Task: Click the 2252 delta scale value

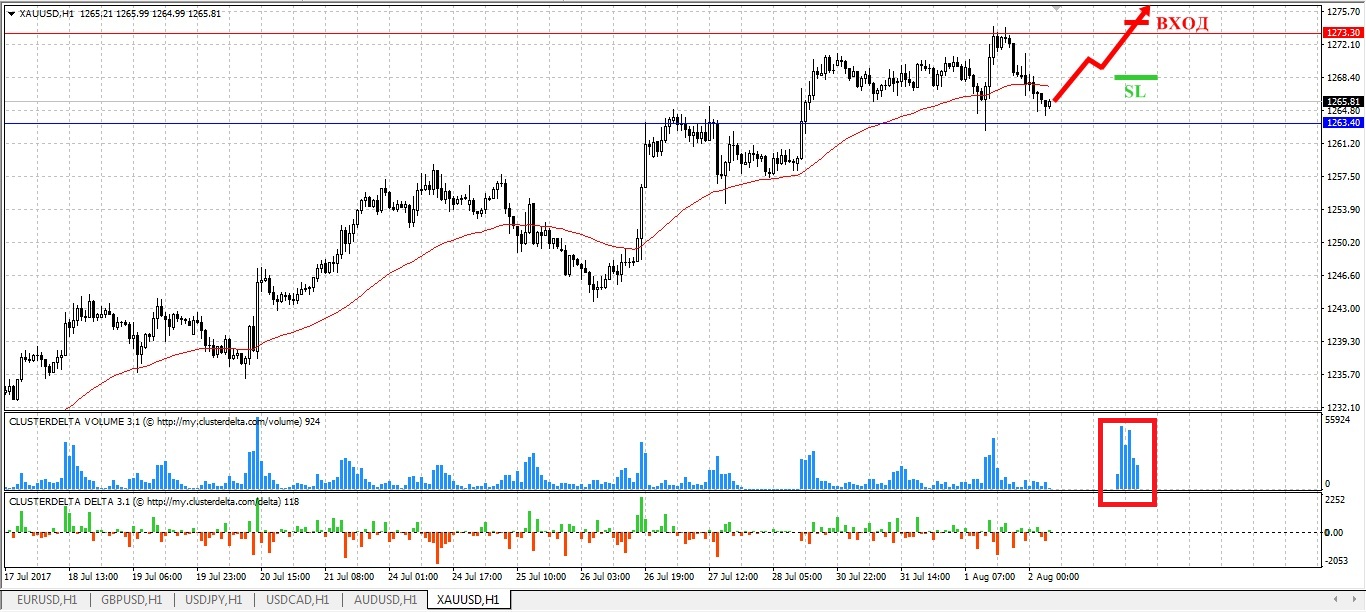Action: pos(1337,501)
